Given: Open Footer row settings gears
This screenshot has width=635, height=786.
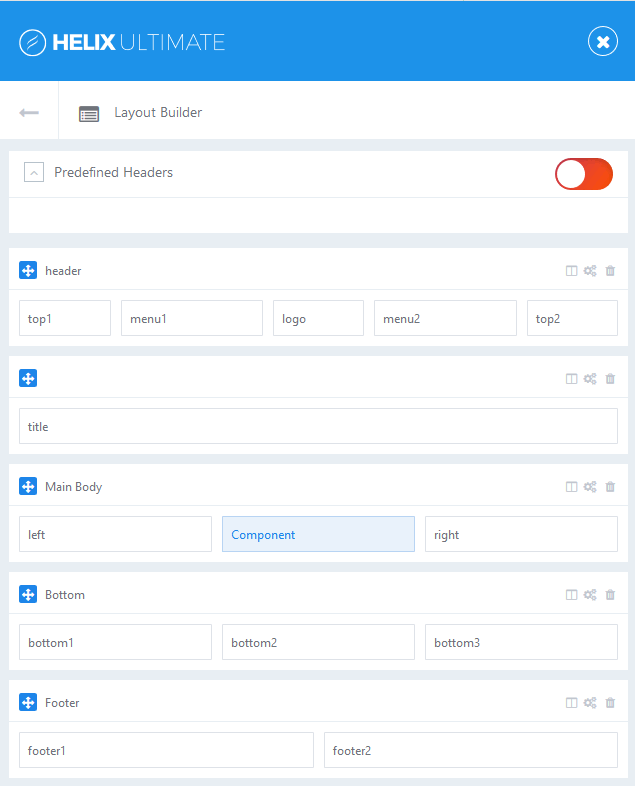Looking at the screenshot, I should 590,703.
